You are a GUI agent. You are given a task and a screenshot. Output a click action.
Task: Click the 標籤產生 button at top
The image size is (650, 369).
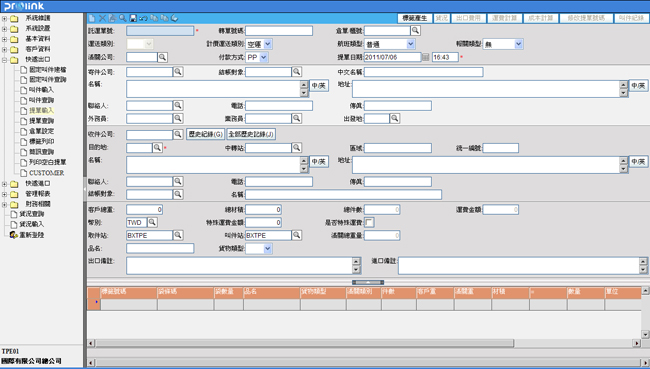[x=415, y=18]
